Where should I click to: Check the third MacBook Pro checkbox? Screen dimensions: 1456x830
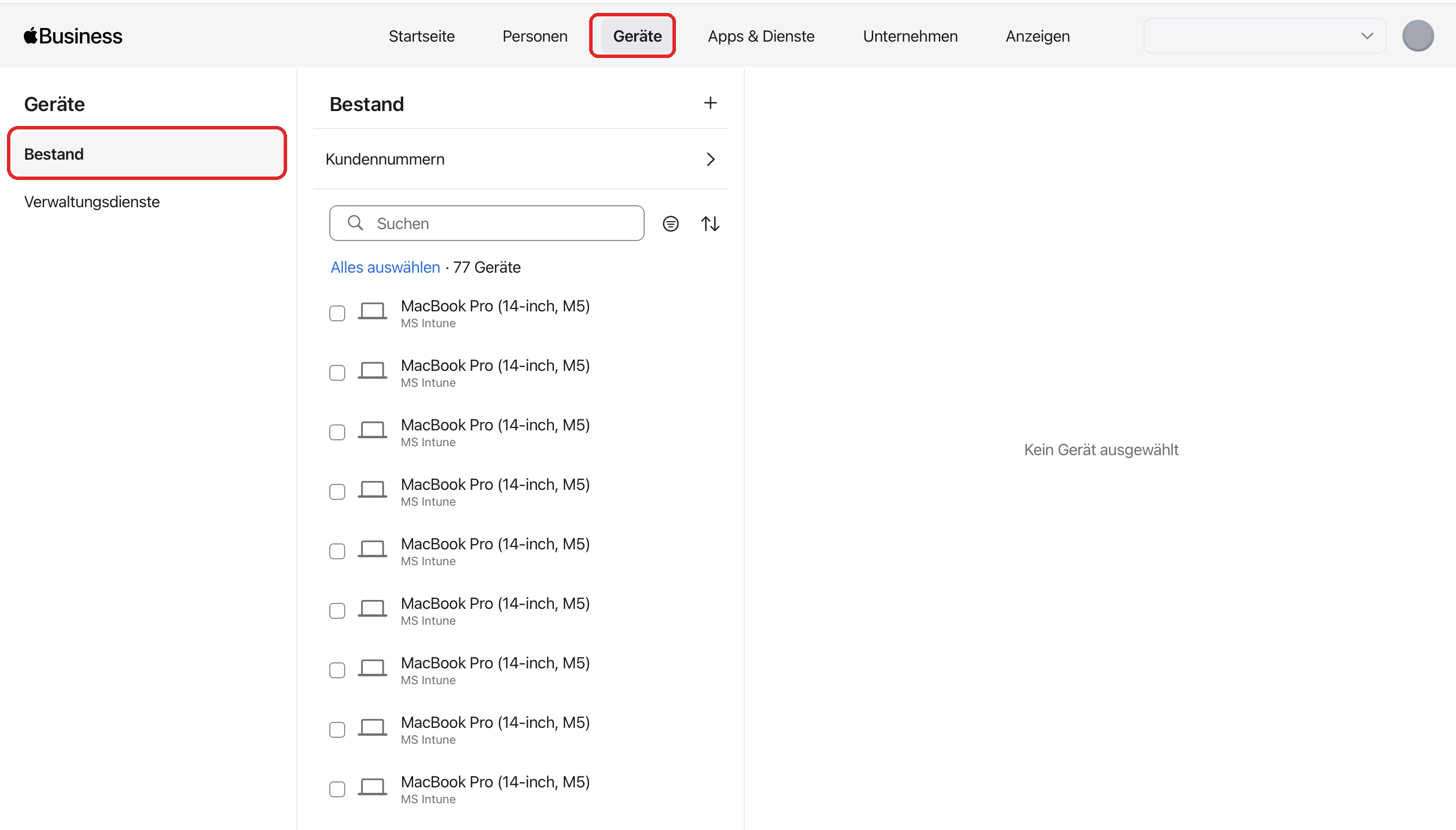tap(337, 432)
